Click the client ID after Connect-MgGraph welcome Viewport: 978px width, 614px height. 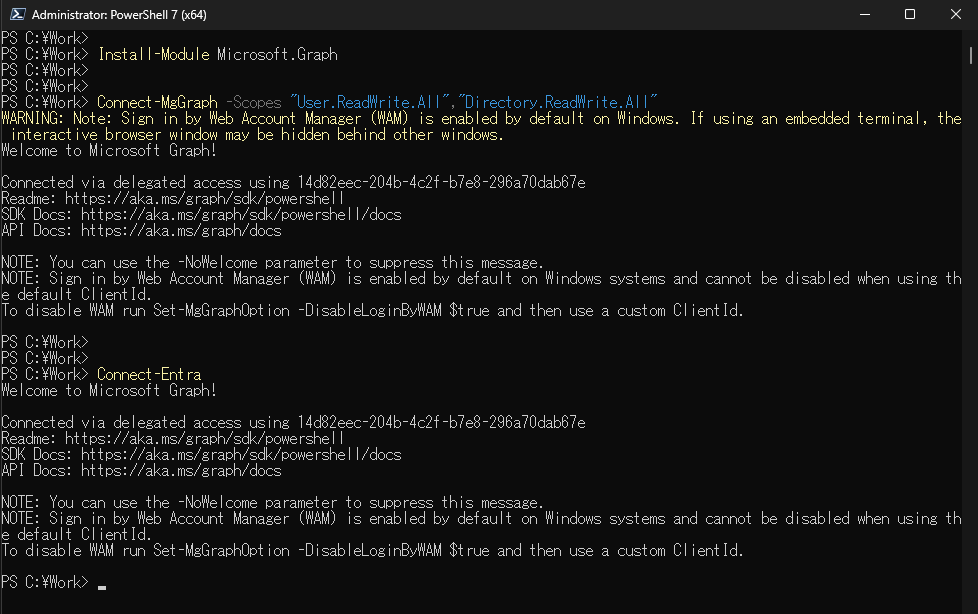[x=441, y=183]
